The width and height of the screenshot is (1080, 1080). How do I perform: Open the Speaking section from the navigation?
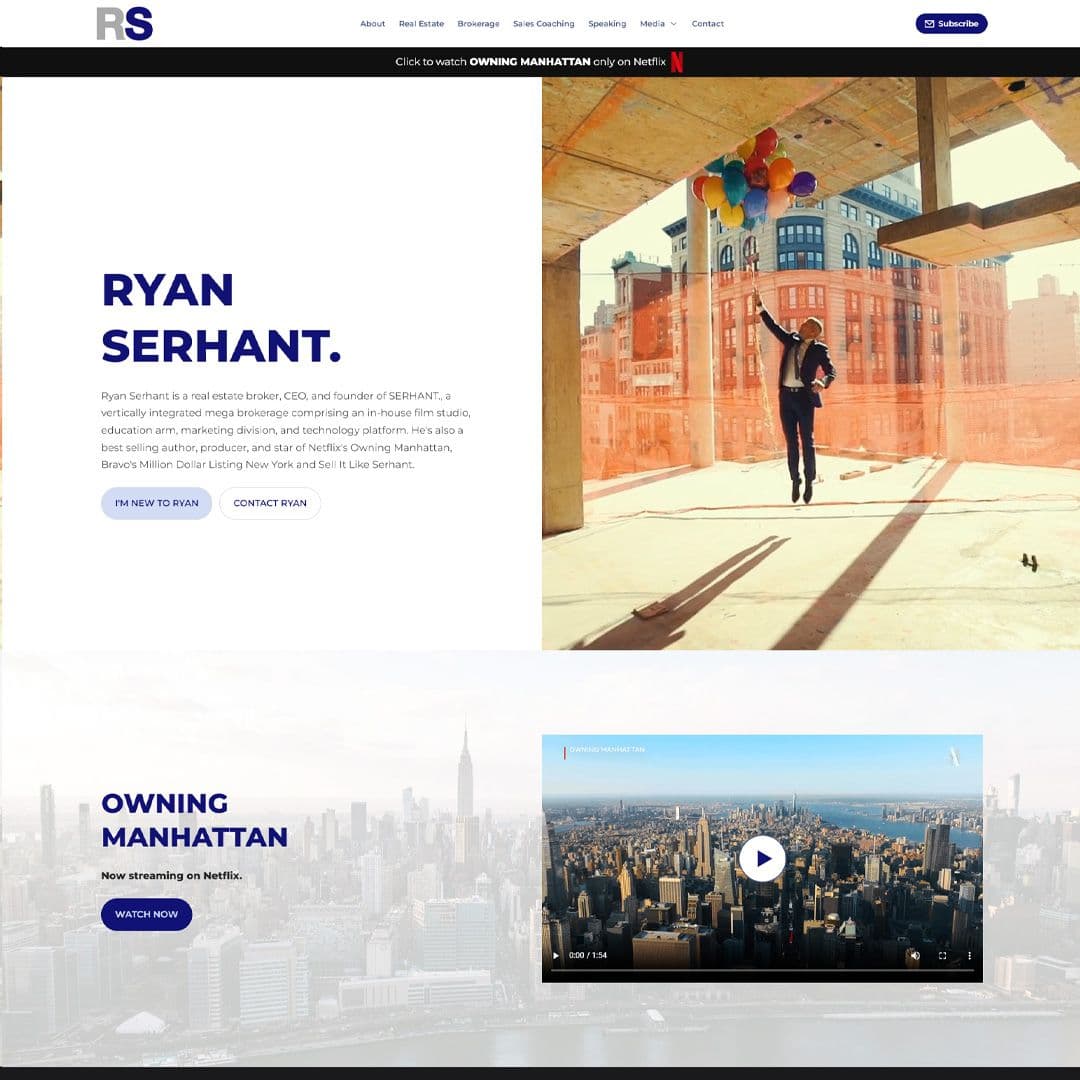tap(607, 23)
